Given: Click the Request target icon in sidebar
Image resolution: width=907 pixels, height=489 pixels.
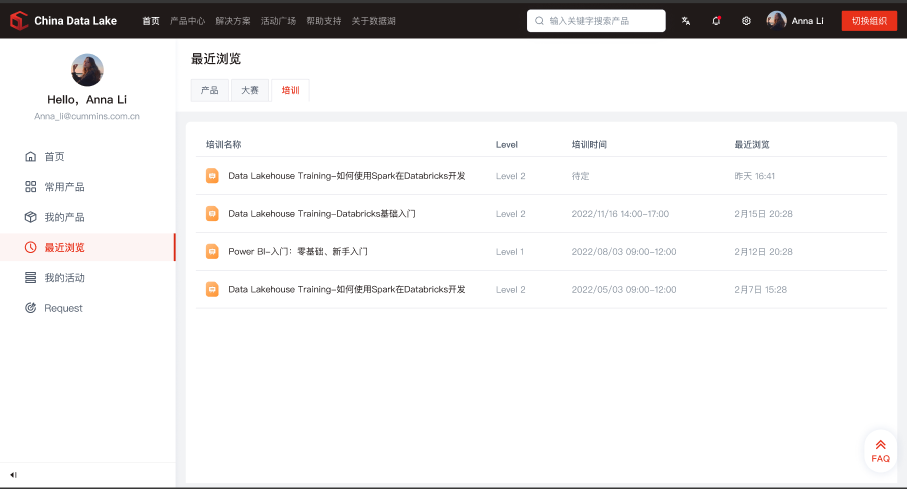Looking at the screenshot, I should 31,308.
